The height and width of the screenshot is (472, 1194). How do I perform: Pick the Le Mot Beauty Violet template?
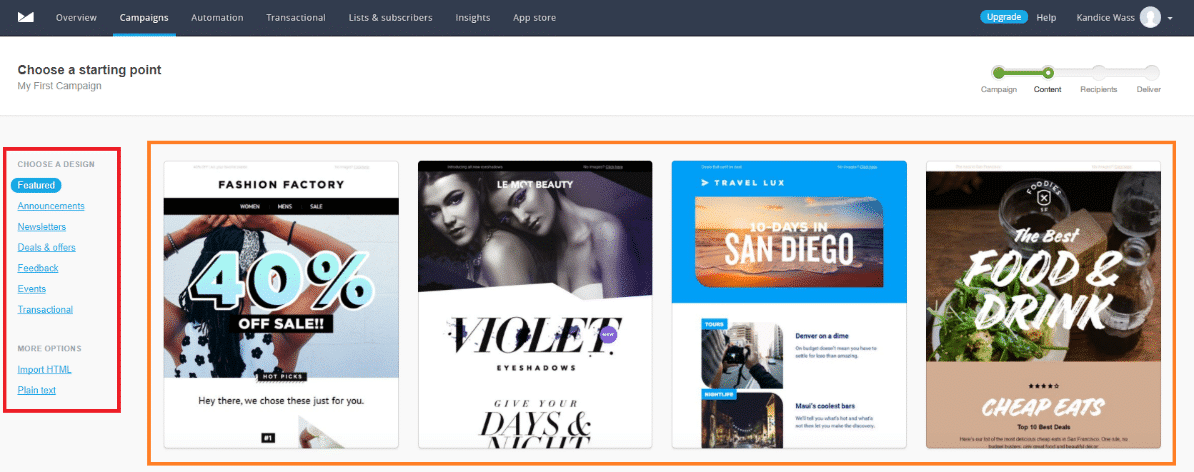535,305
